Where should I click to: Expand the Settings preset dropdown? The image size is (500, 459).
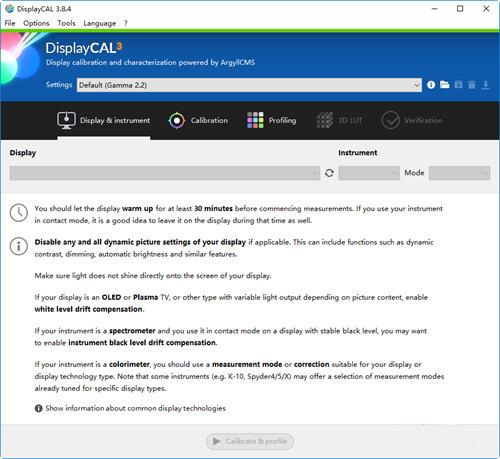pyautogui.click(x=249, y=85)
